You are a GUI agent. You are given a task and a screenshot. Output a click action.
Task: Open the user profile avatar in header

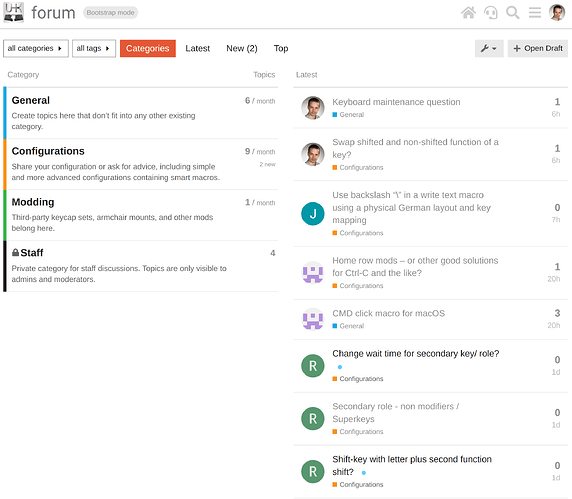pyautogui.click(x=557, y=12)
